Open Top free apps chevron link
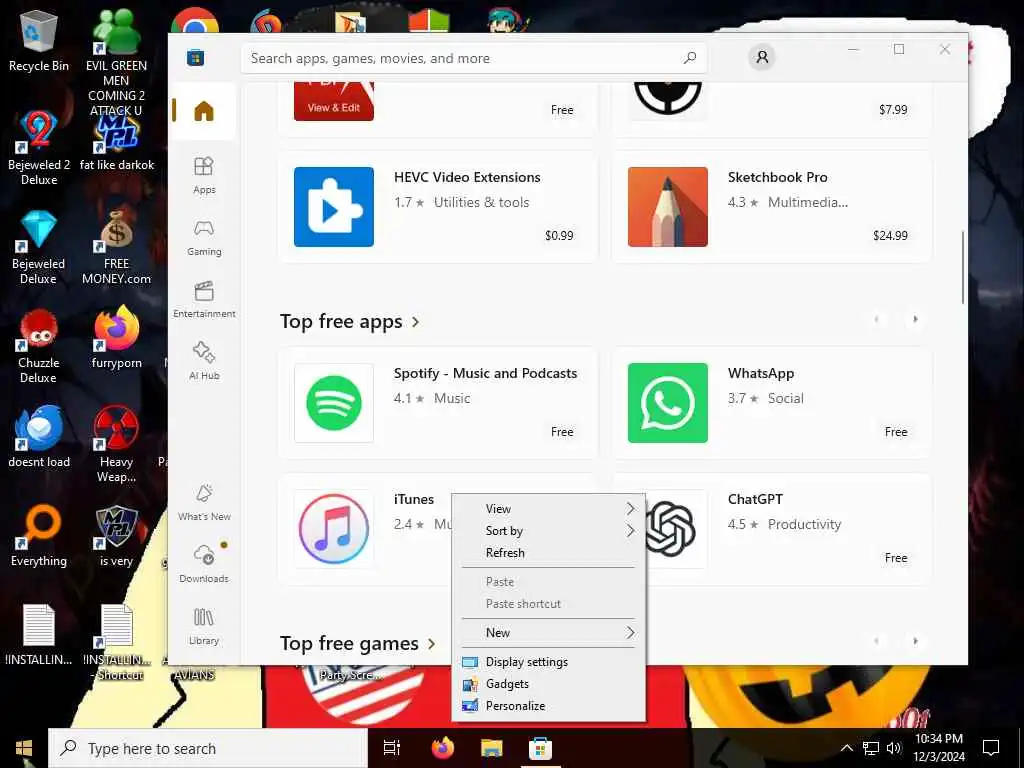 click(x=415, y=322)
